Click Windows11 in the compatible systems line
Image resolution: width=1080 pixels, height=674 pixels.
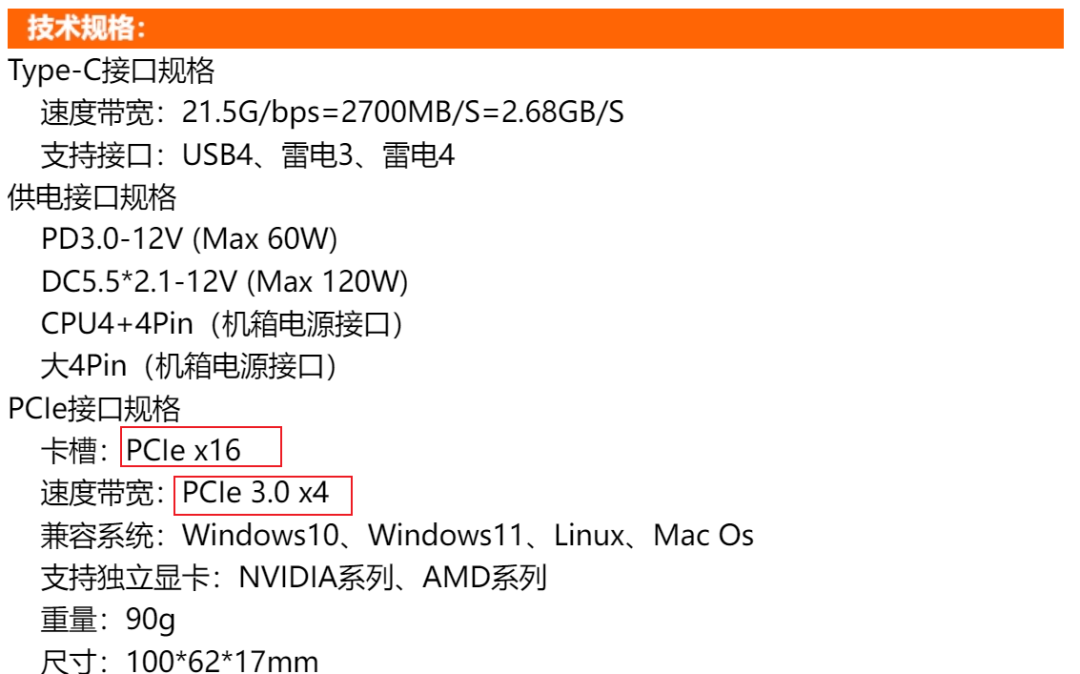click(445, 536)
